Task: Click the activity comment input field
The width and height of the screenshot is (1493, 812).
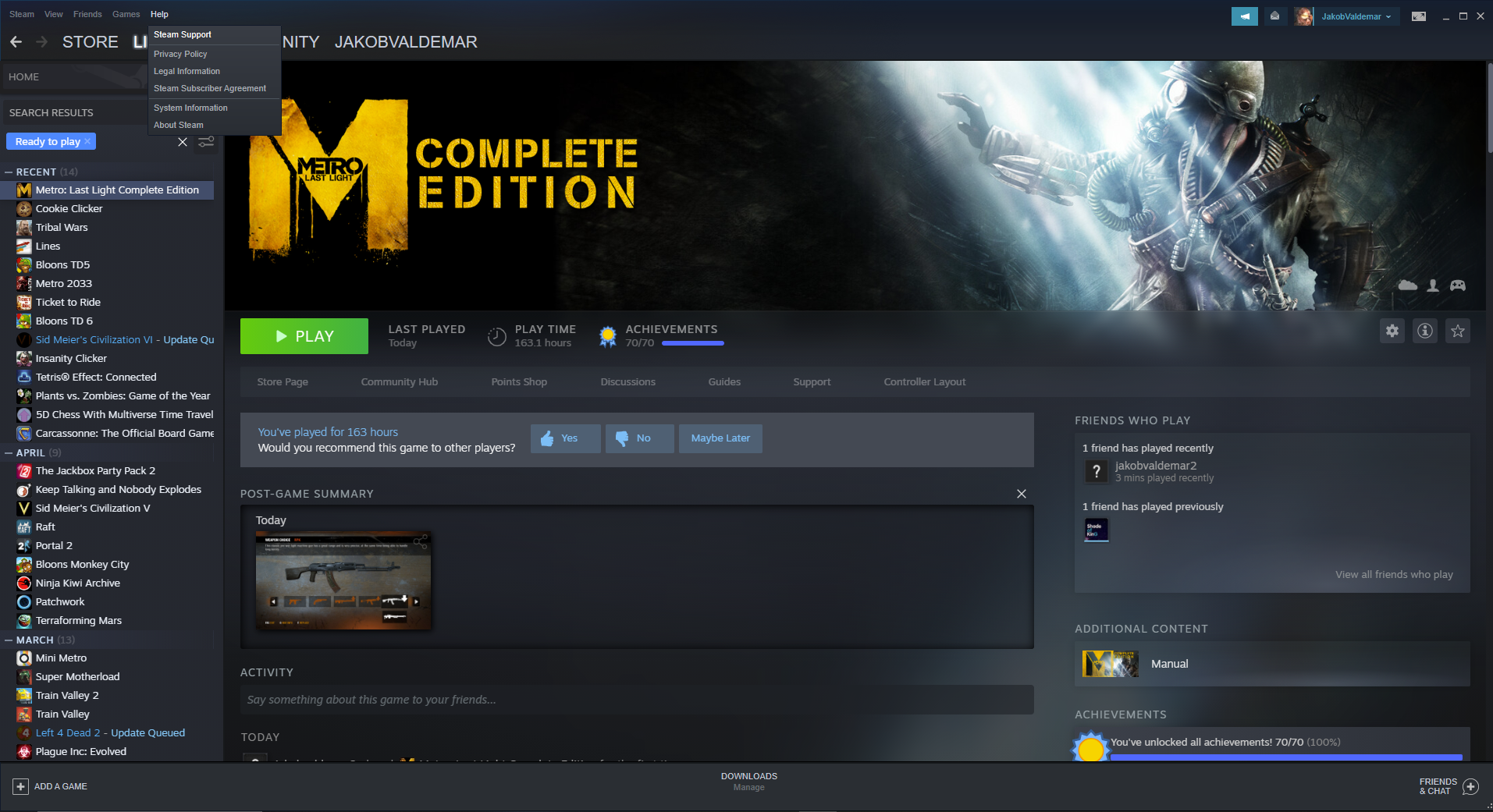Action: click(637, 700)
